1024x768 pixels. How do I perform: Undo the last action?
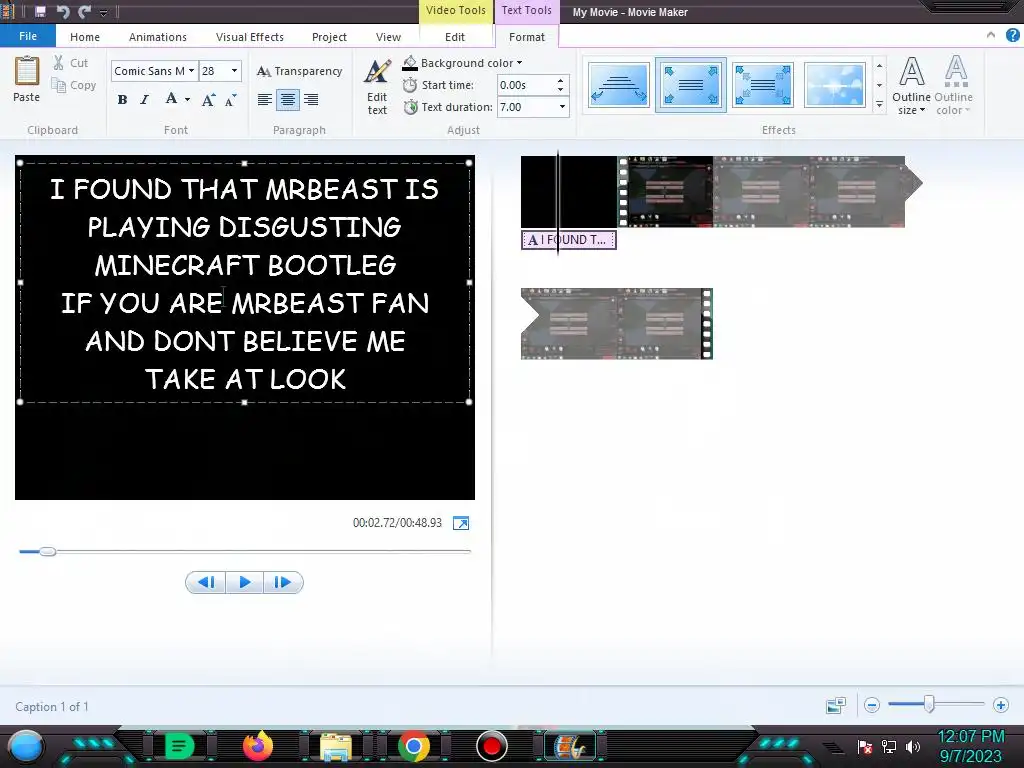63,12
